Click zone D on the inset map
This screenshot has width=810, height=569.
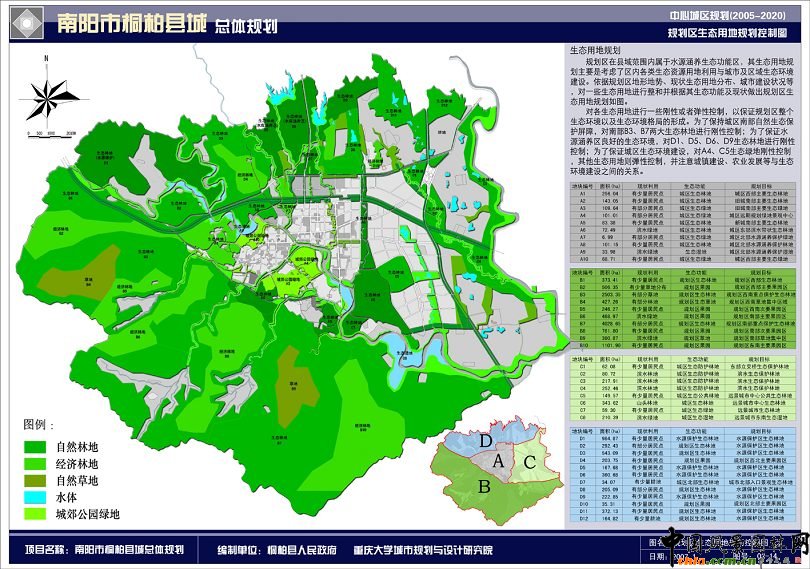(x=484, y=440)
